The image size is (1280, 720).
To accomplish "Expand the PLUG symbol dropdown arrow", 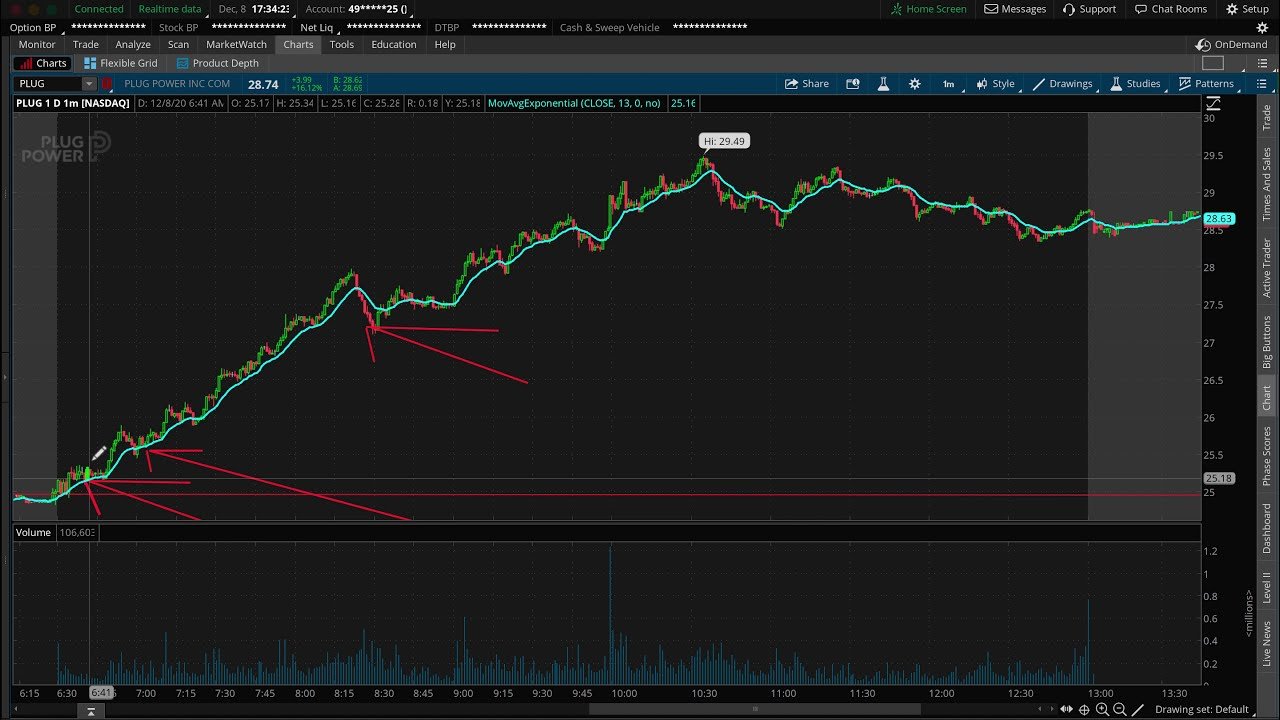I will tap(89, 84).
